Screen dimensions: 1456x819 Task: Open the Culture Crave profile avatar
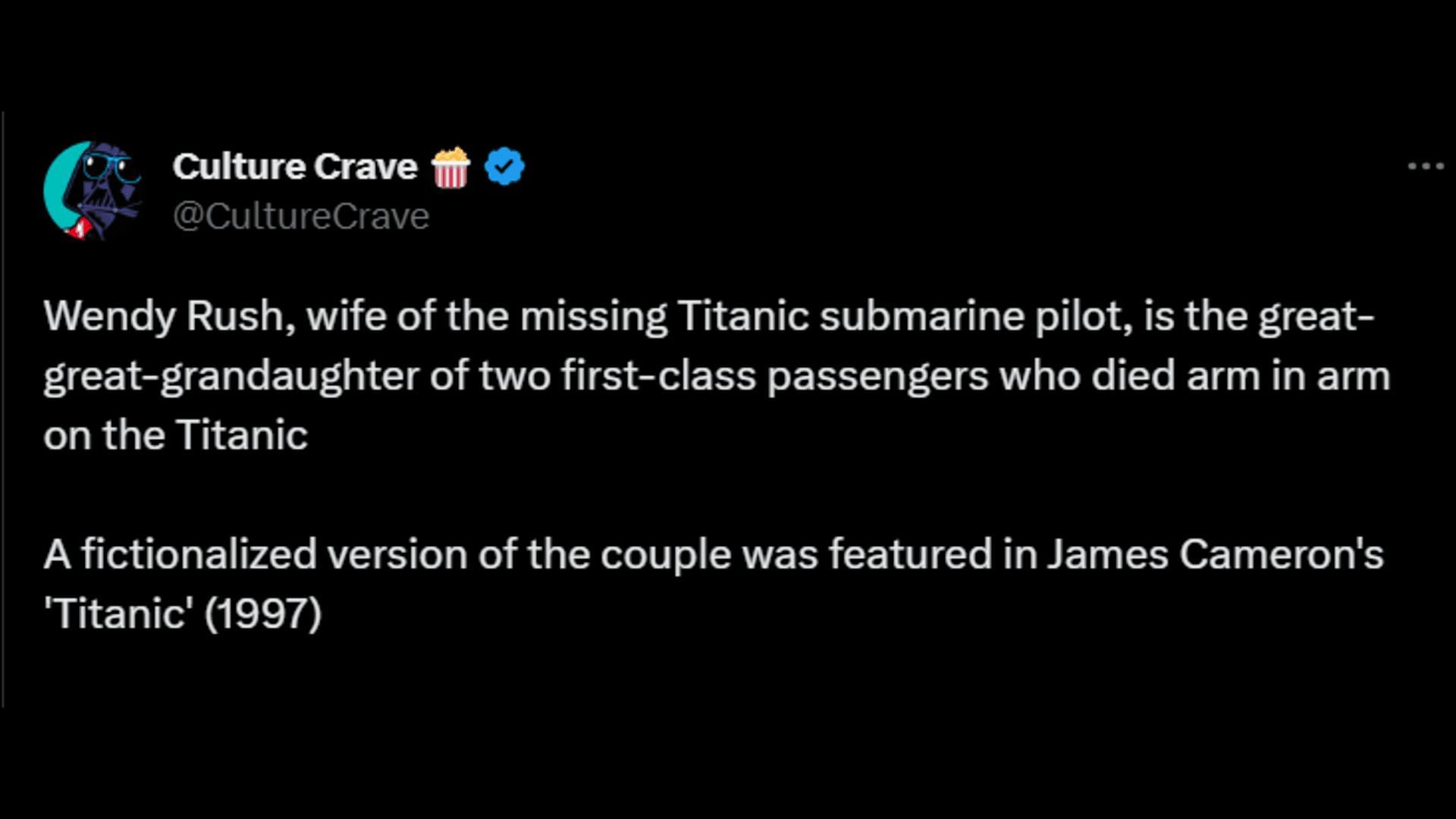pos(93,190)
